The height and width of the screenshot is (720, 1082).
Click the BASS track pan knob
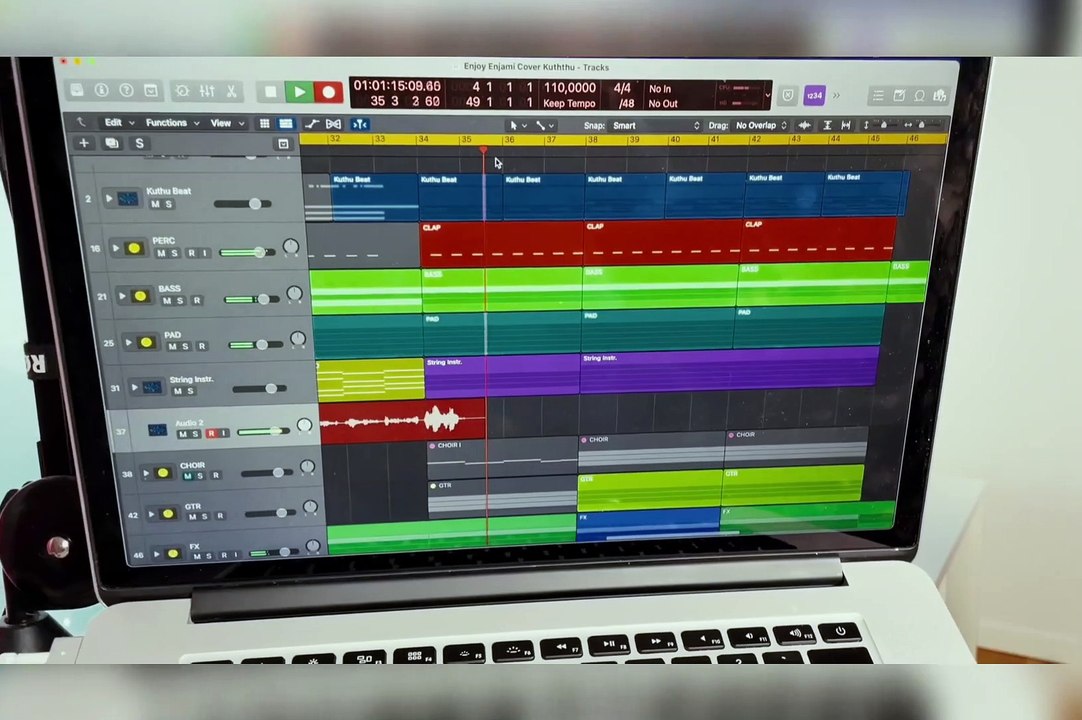(x=295, y=293)
